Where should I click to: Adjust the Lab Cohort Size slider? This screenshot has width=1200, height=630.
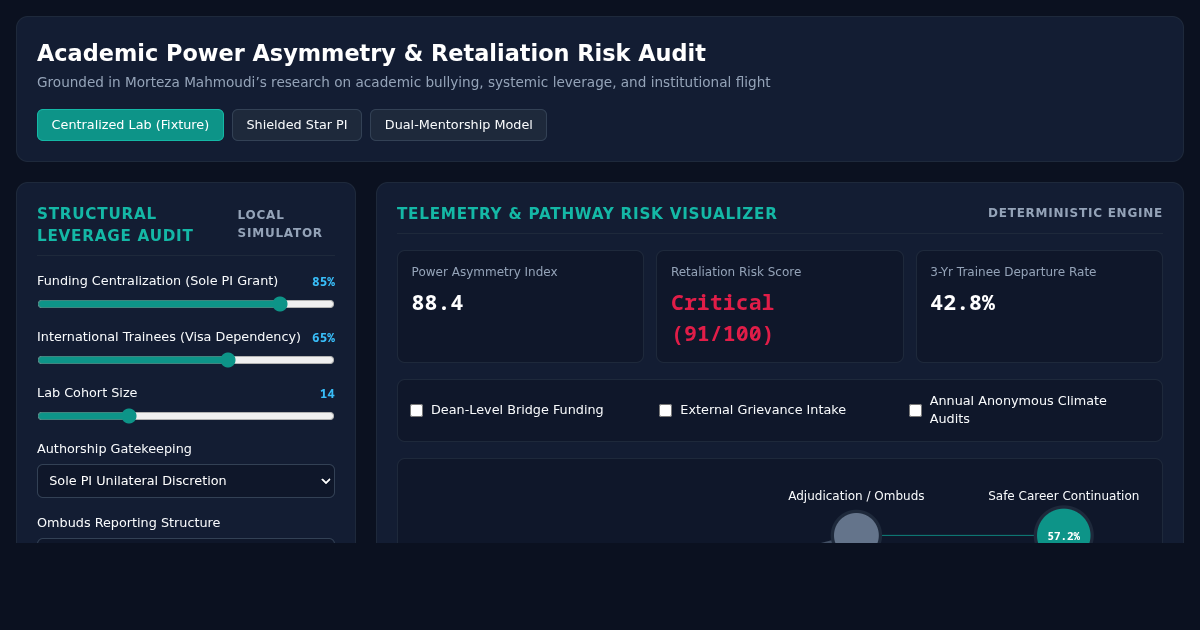pos(186,416)
